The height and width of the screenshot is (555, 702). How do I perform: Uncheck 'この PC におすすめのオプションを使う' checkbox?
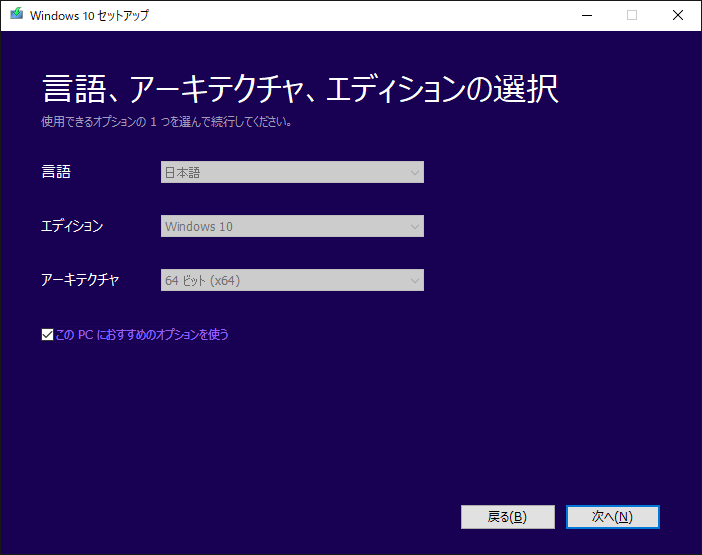(47, 335)
